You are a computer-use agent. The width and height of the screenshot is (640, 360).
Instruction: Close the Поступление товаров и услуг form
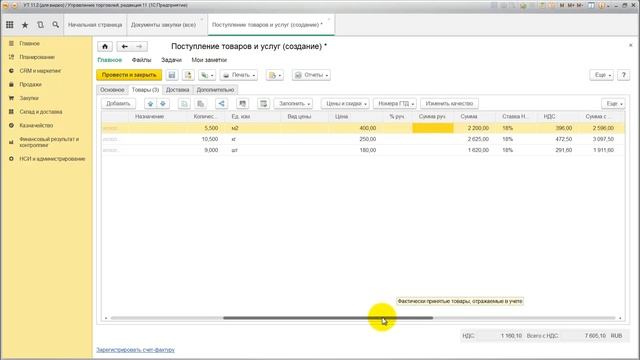(x=631, y=45)
